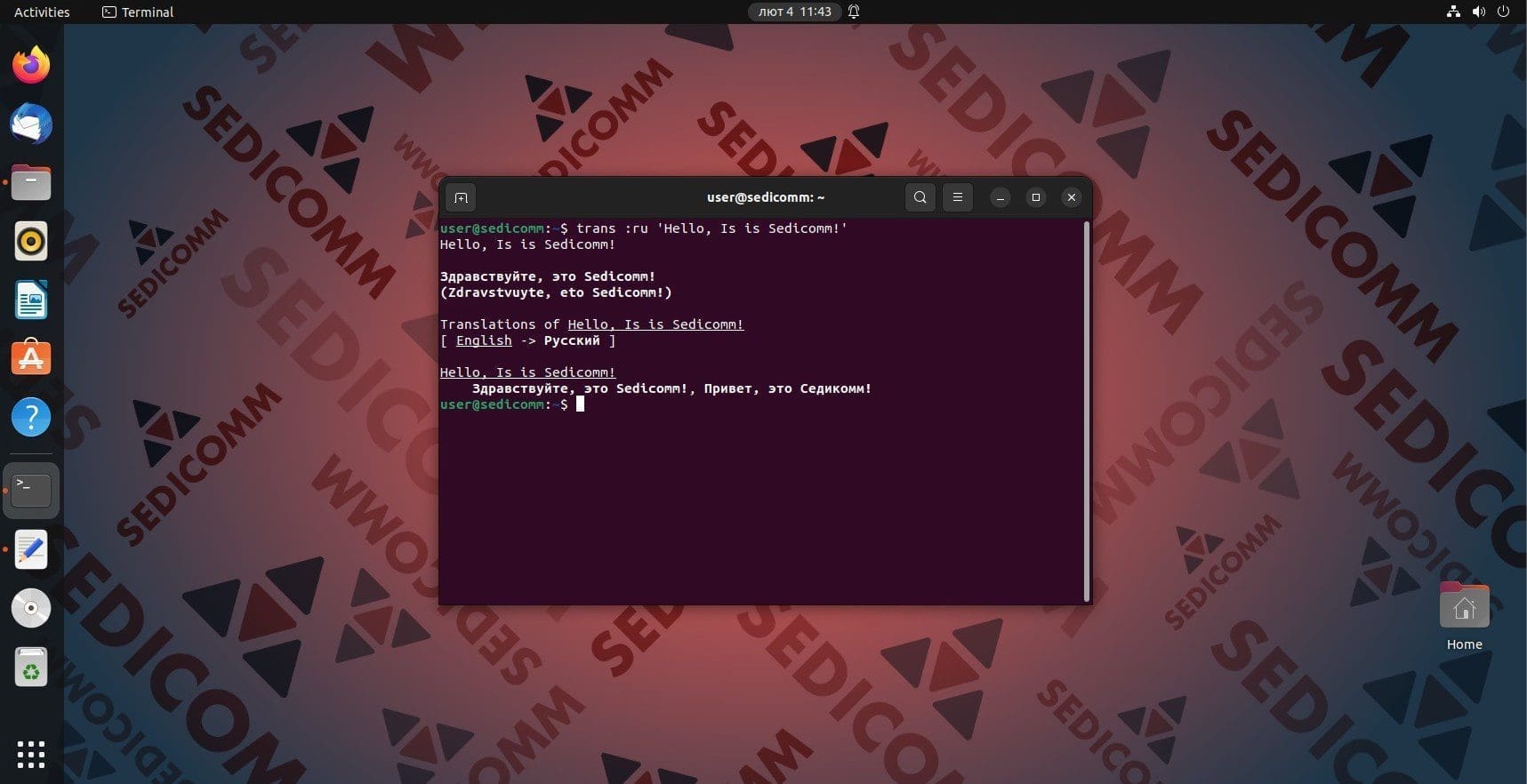
Task: Open a new tab in the terminal
Action: 461,197
